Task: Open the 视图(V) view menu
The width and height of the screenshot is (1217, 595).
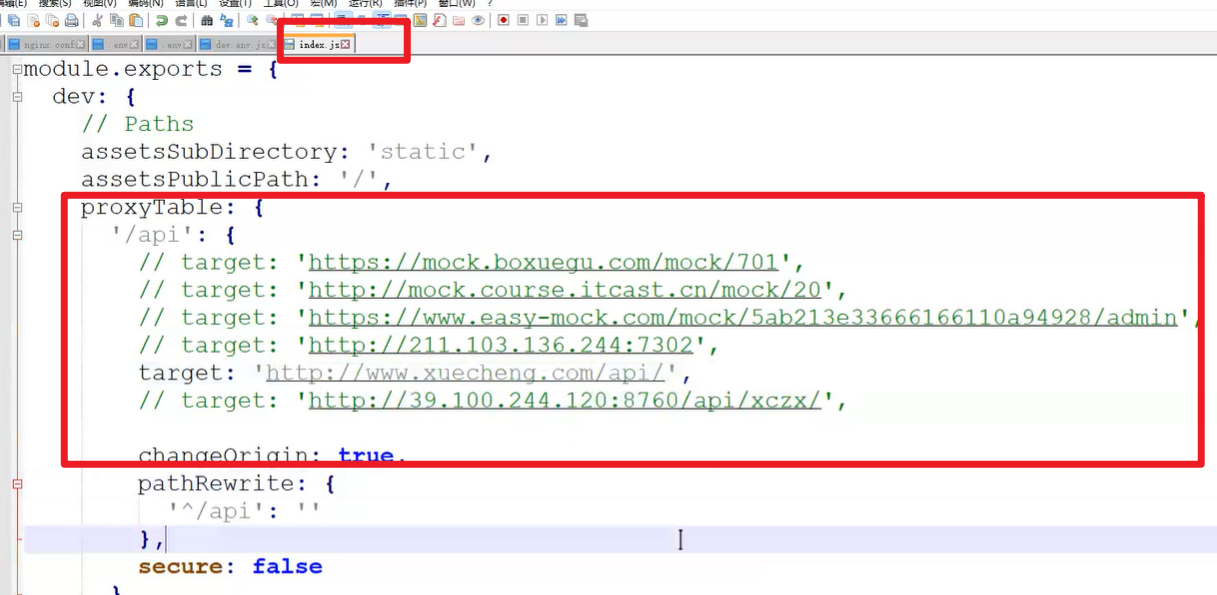Action: pos(100,4)
